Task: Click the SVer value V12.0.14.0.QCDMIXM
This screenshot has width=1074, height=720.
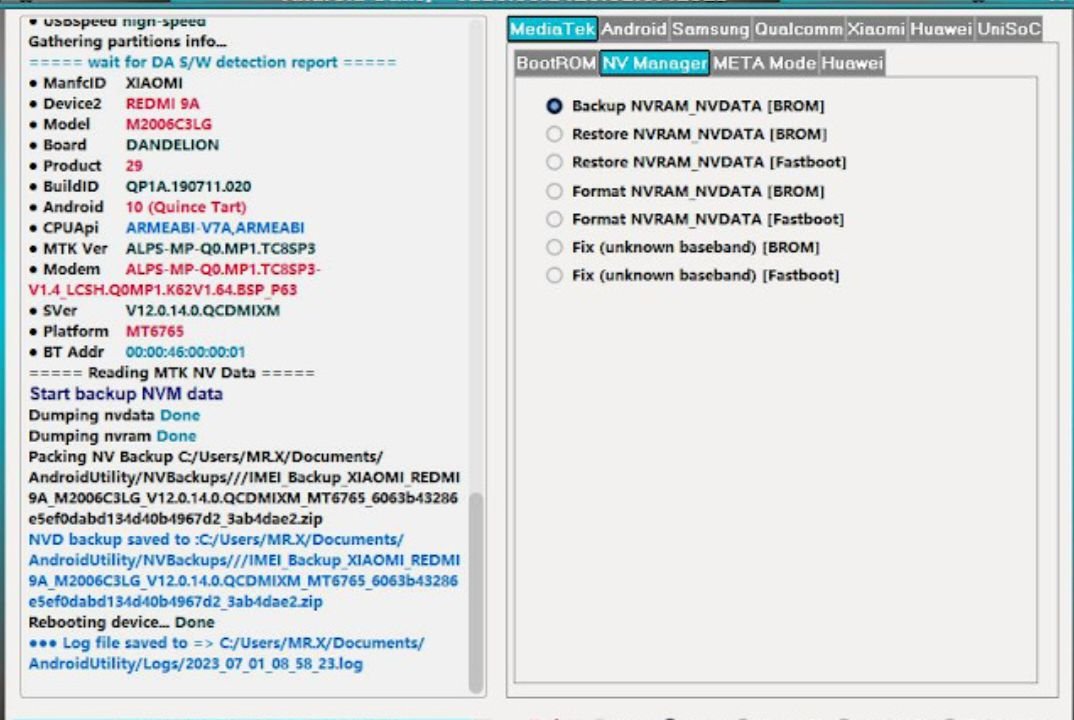Action: coord(203,310)
